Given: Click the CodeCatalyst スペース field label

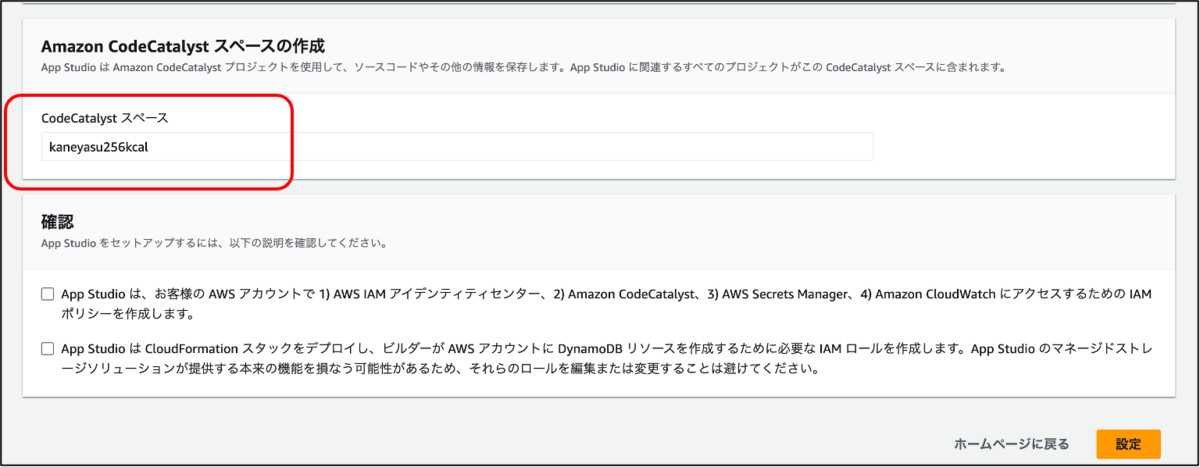Looking at the screenshot, I should tap(104, 117).
